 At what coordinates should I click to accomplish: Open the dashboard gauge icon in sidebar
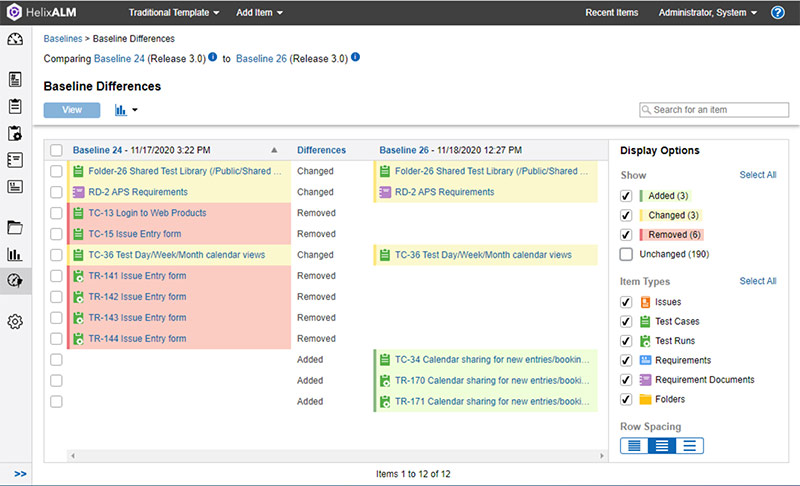(15, 40)
